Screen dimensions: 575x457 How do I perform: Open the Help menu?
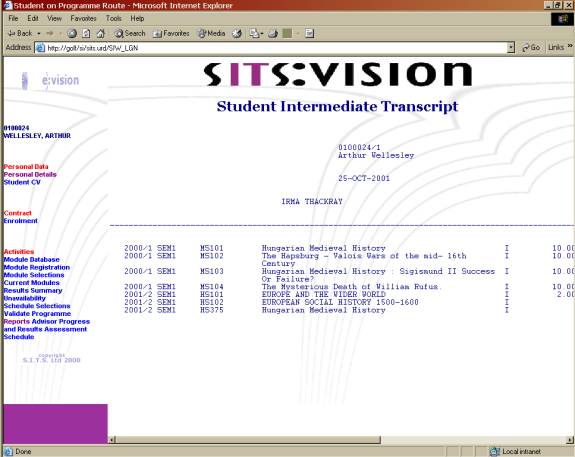(137, 18)
